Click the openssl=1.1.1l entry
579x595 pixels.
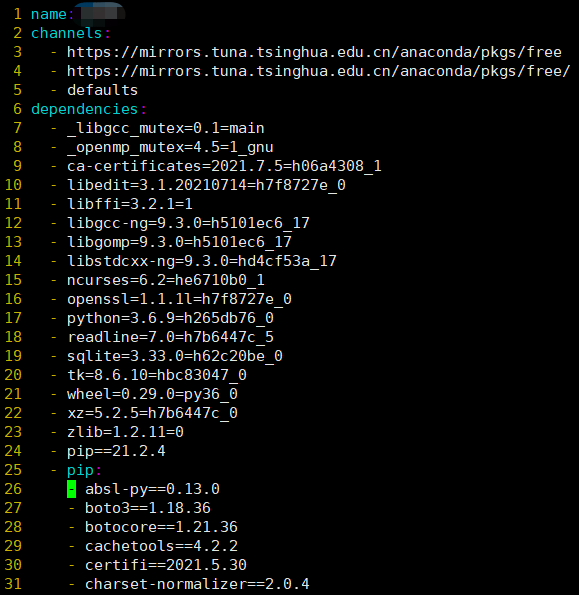point(179,299)
